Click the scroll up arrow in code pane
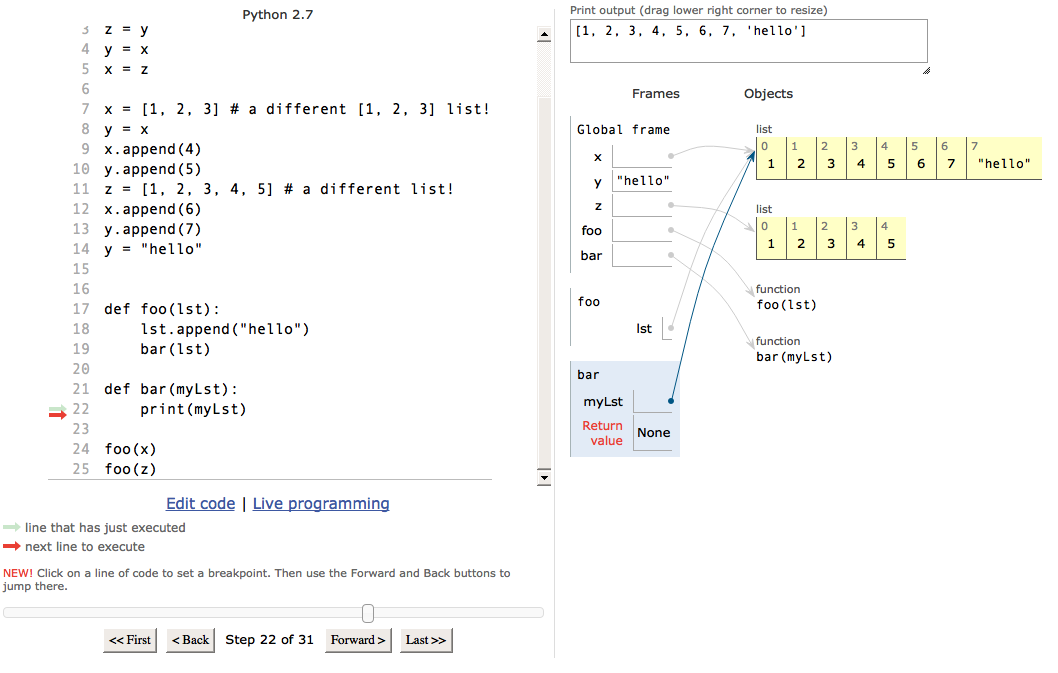 point(544,34)
